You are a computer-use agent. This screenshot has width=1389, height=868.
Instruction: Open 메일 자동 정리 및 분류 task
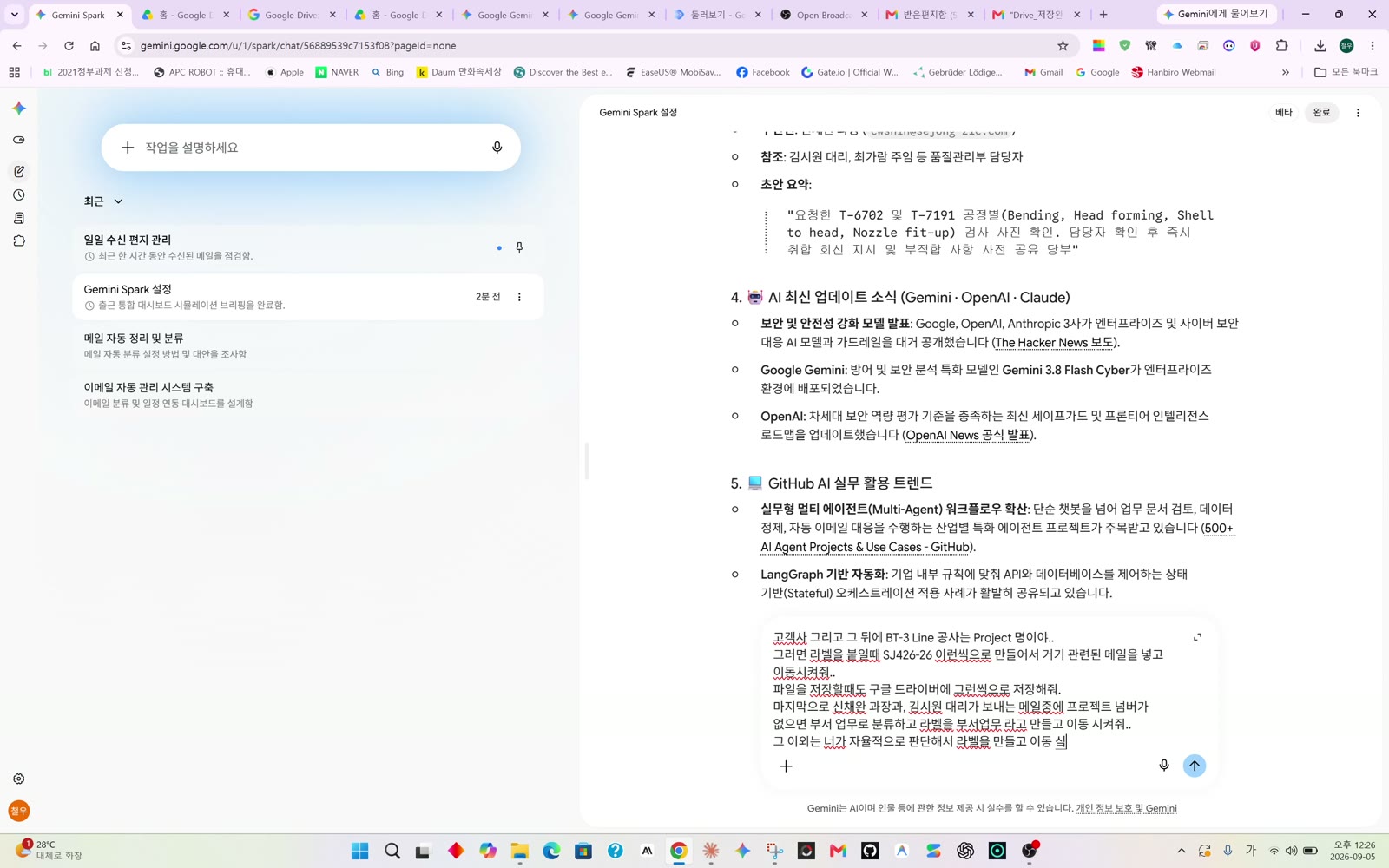click(308, 345)
